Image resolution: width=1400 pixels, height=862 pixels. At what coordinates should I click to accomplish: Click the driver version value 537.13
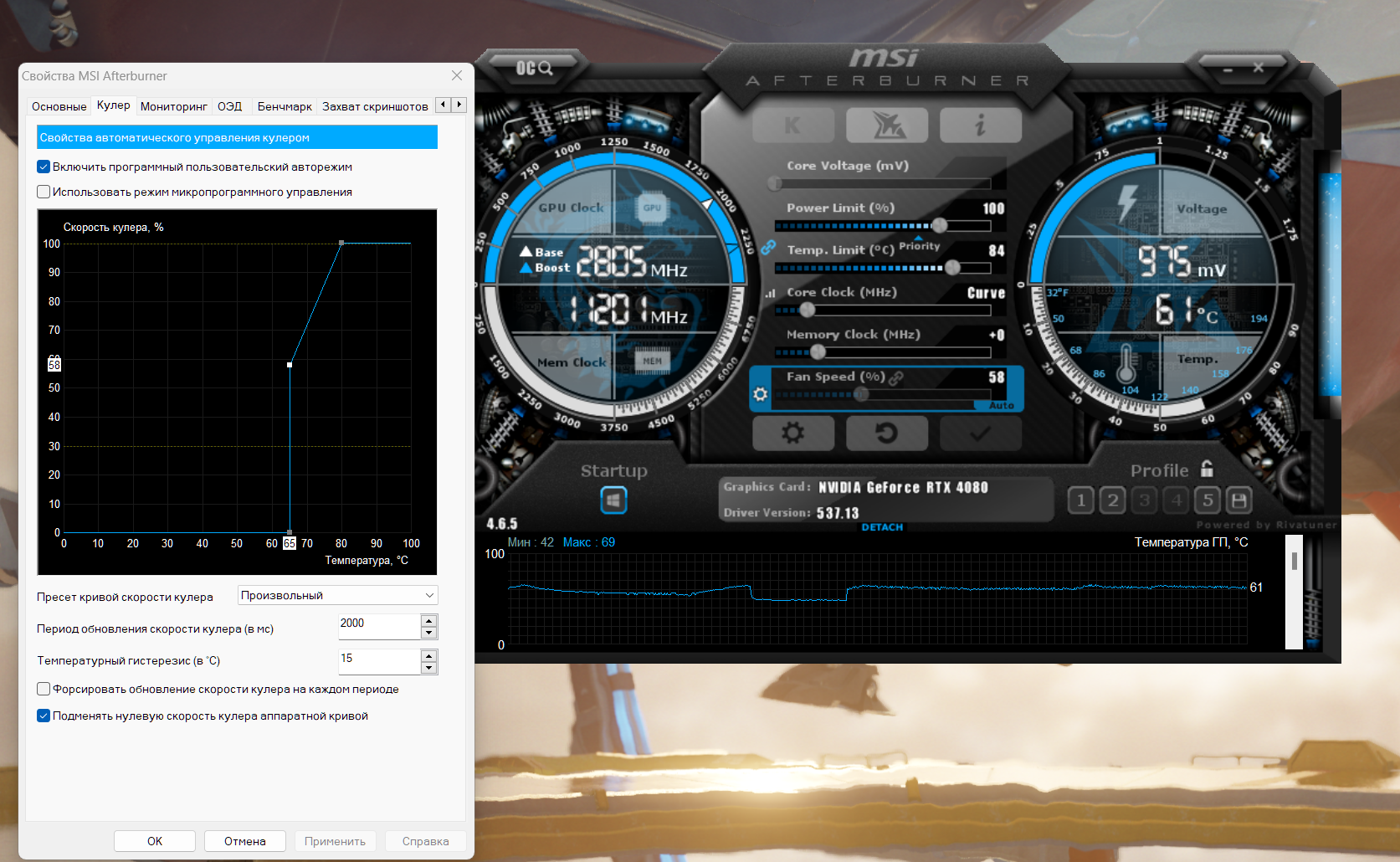tap(838, 513)
